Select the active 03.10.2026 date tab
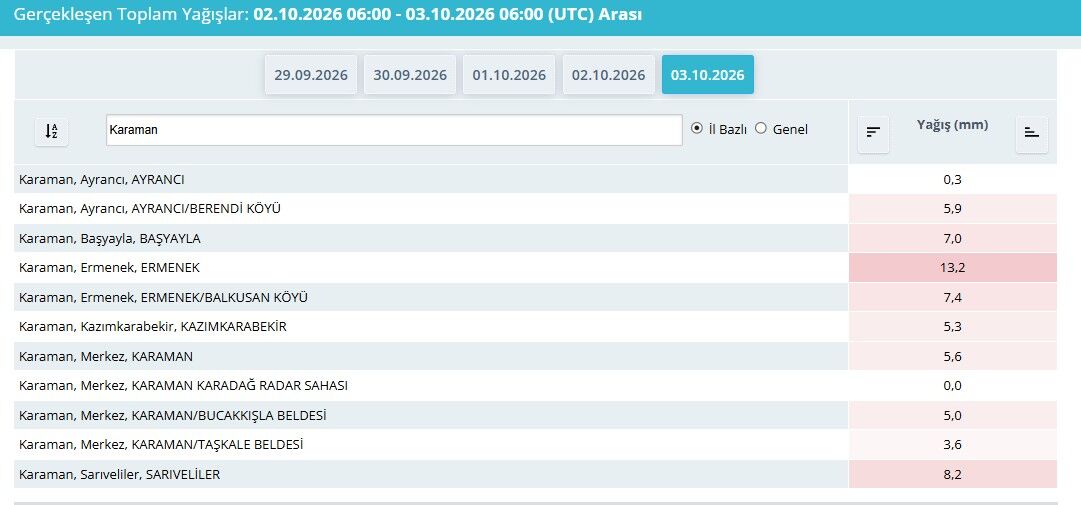 (707, 74)
